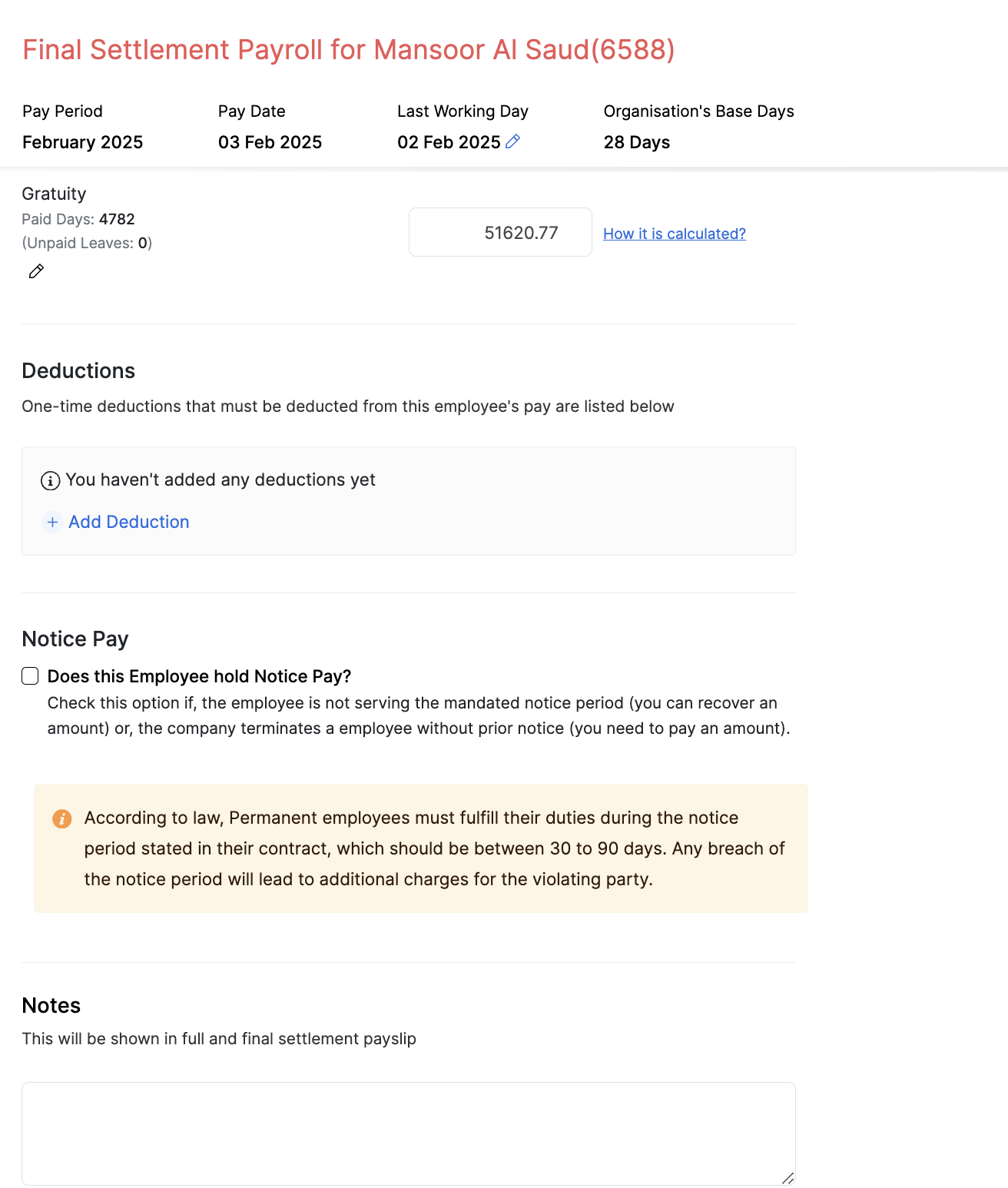Click the Final Settlement Payroll title
The image size is (1008, 1188).
click(x=348, y=50)
